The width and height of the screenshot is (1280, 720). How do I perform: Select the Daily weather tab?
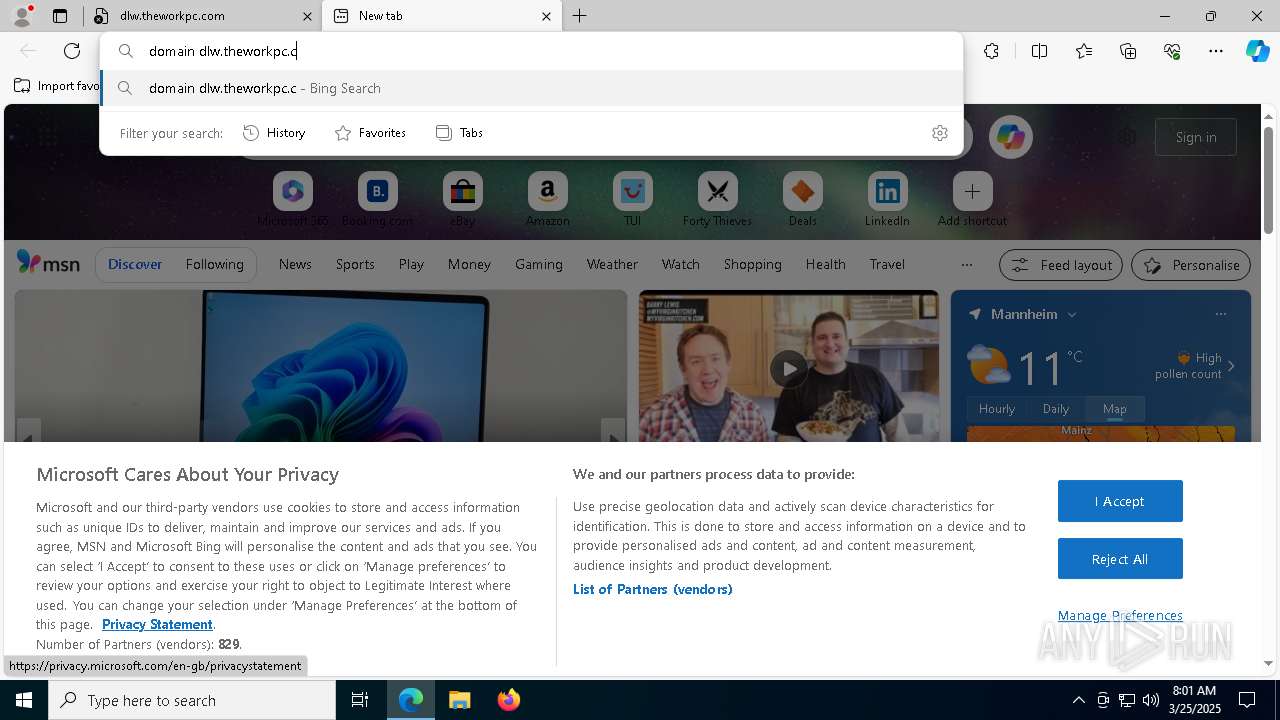[x=1056, y=408]
